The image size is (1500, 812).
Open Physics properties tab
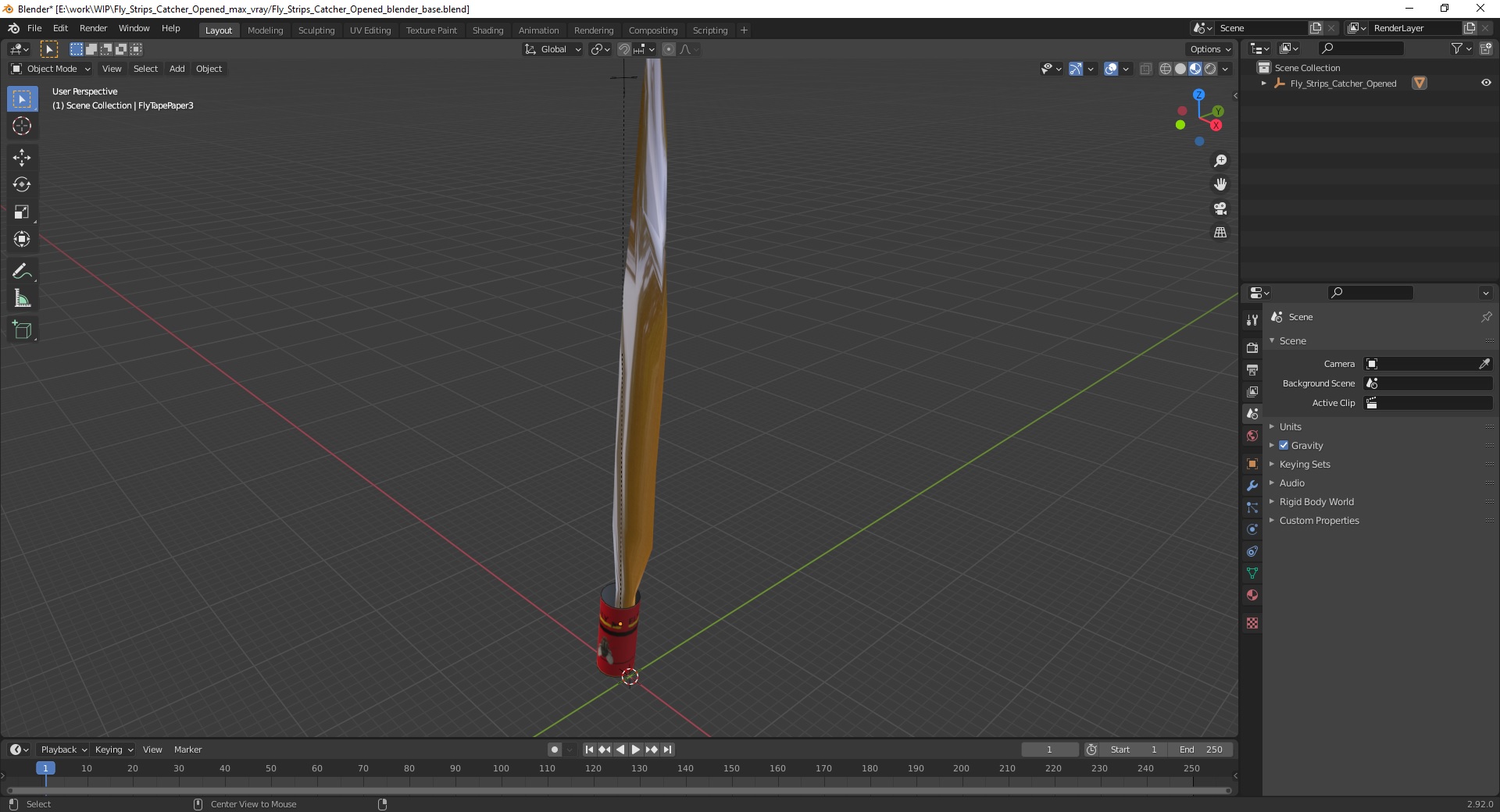pos(1252,529)
